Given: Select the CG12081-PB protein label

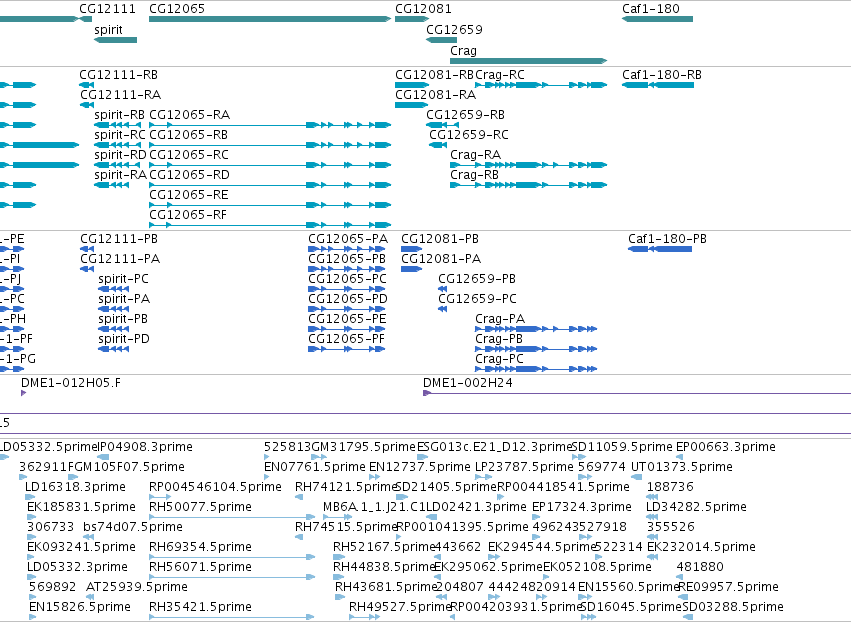Looking at the screenshot, I should point(440,239).
